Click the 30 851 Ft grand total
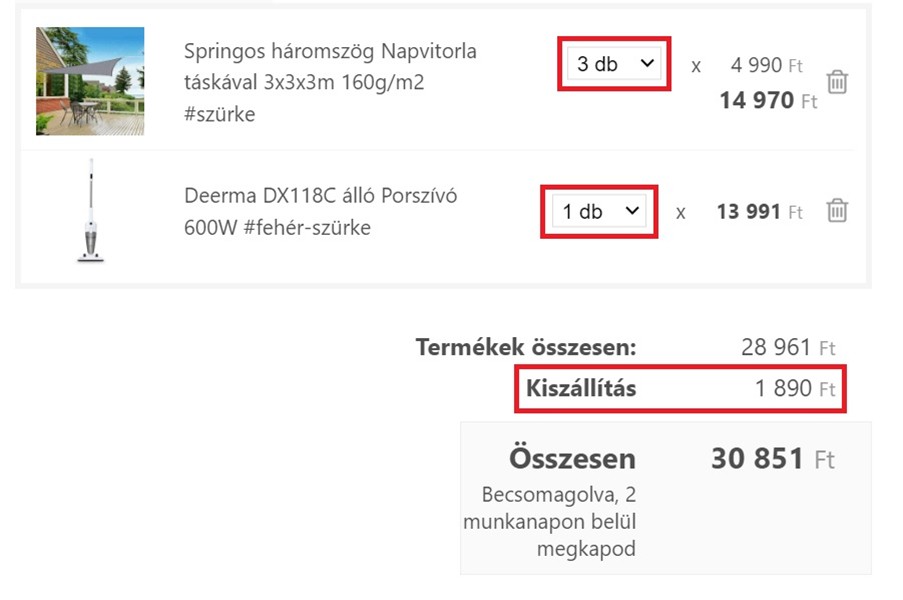903x600 pixels. pos(773,459)
